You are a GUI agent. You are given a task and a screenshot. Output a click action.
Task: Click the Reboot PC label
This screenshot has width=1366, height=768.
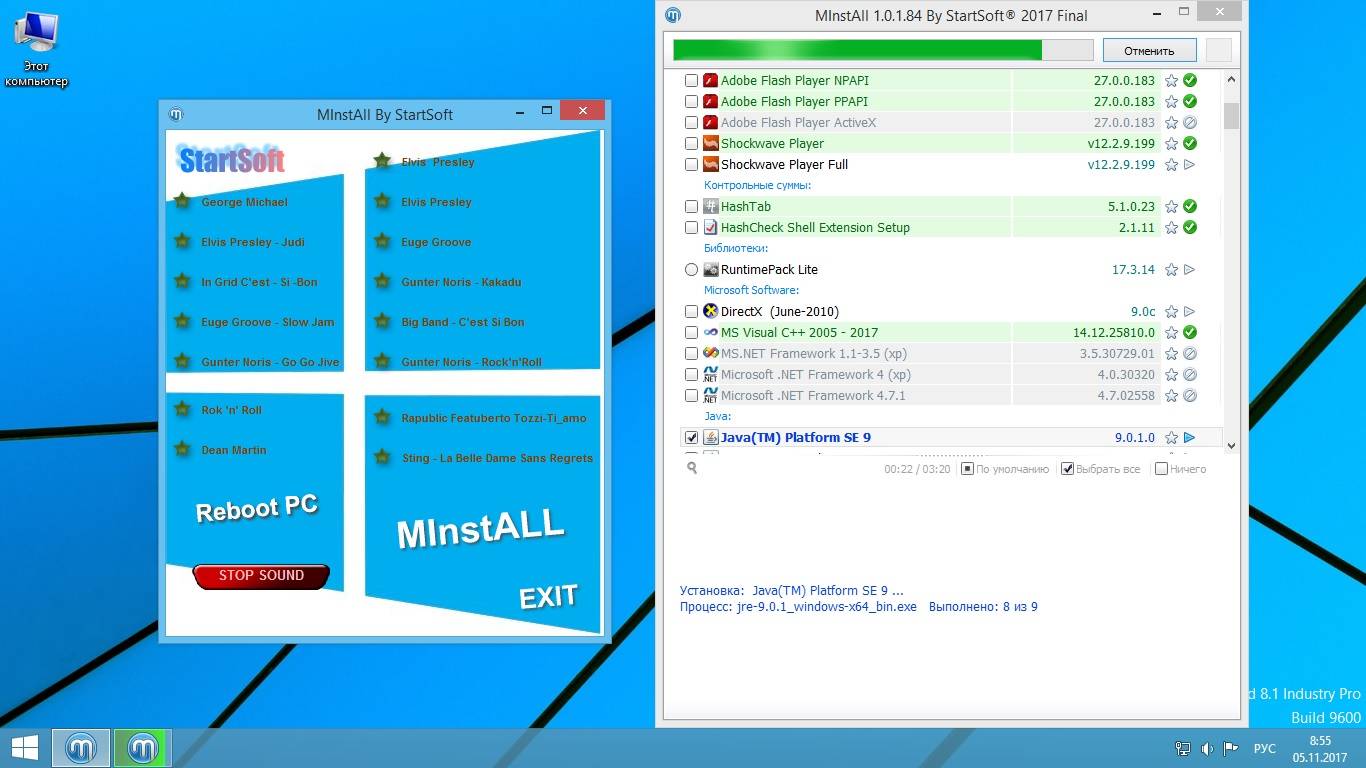pos(257,508)
